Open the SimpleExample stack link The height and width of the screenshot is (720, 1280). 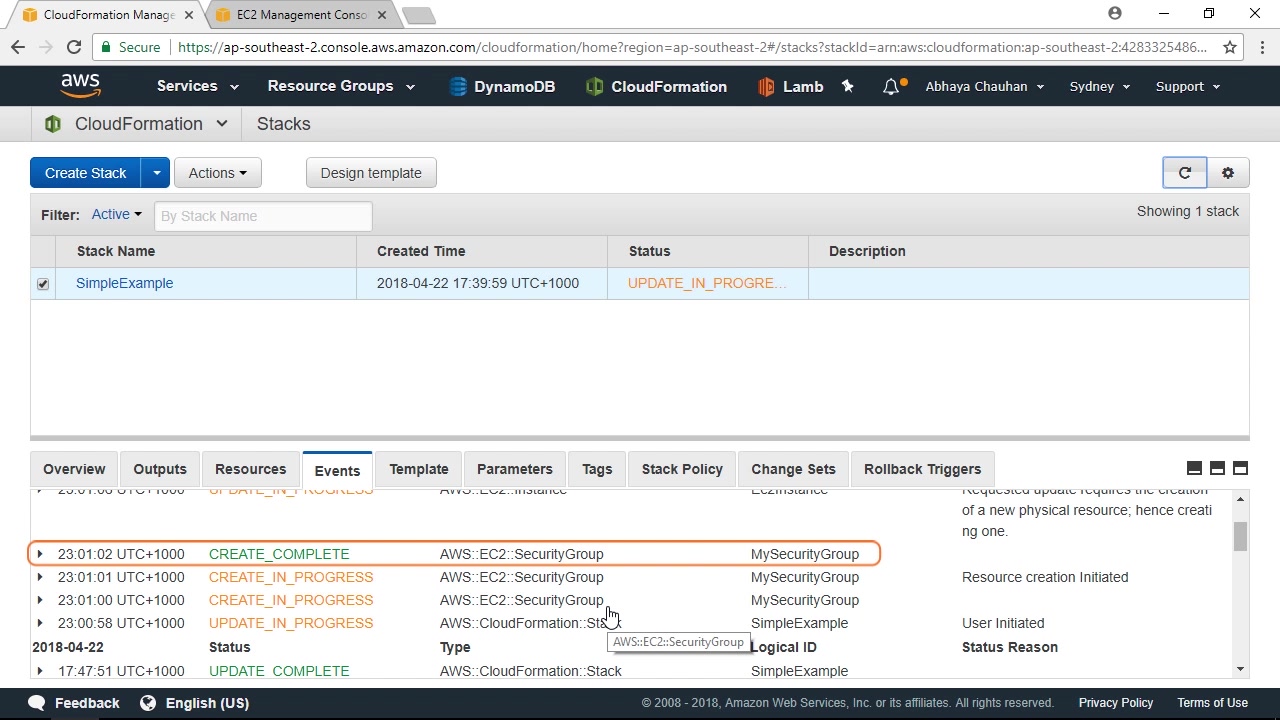[125, 283]
